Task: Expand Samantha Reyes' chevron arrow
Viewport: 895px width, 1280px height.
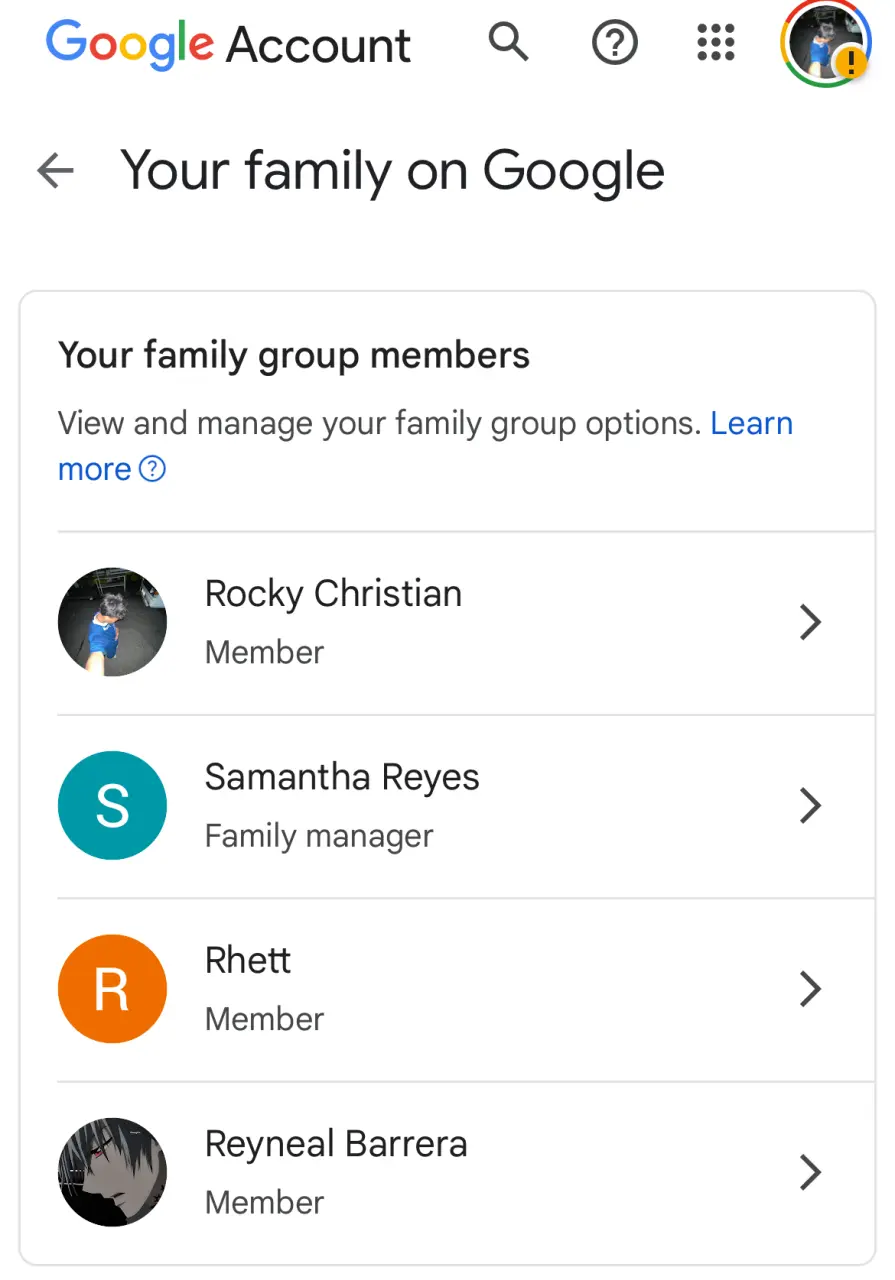Action: (x=811, y=805)
